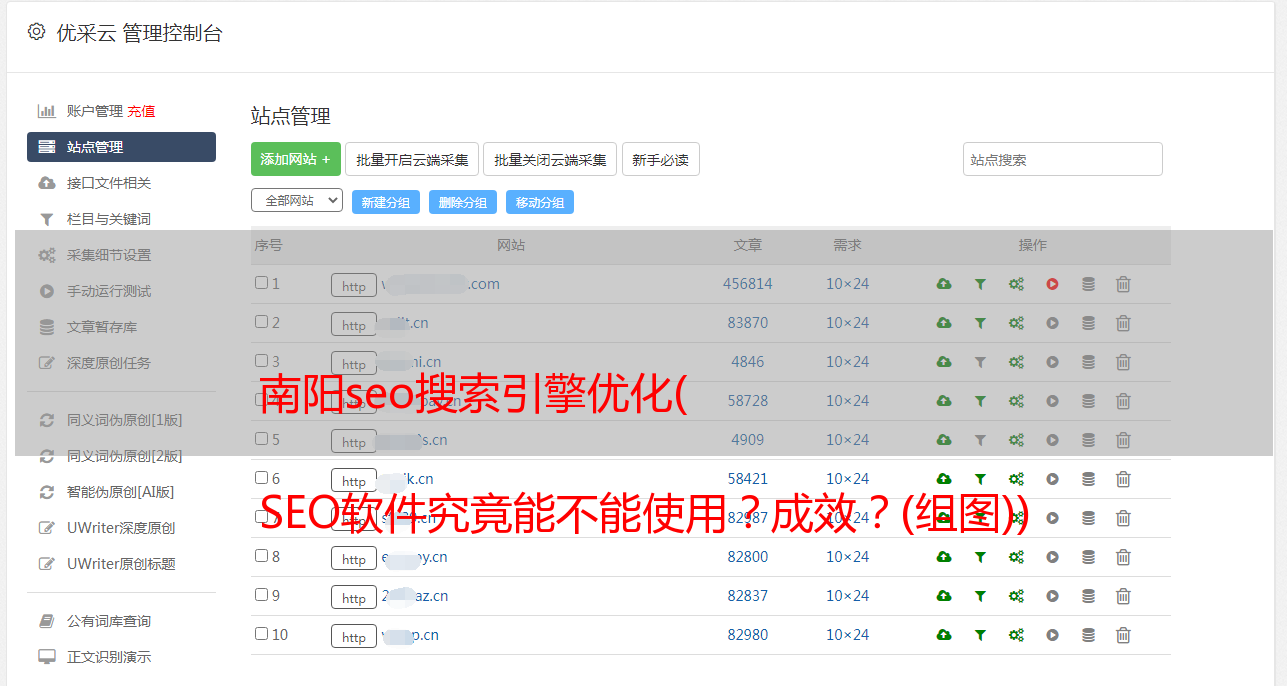Click the http button in row 10
This screenshot has height=686, width=1287.
[354, 637]
